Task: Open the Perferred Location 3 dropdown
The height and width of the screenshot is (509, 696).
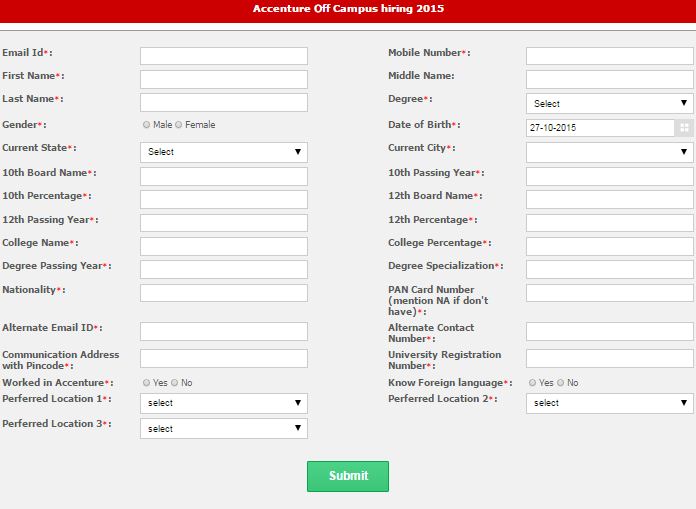Action: [x=224, y=428]
